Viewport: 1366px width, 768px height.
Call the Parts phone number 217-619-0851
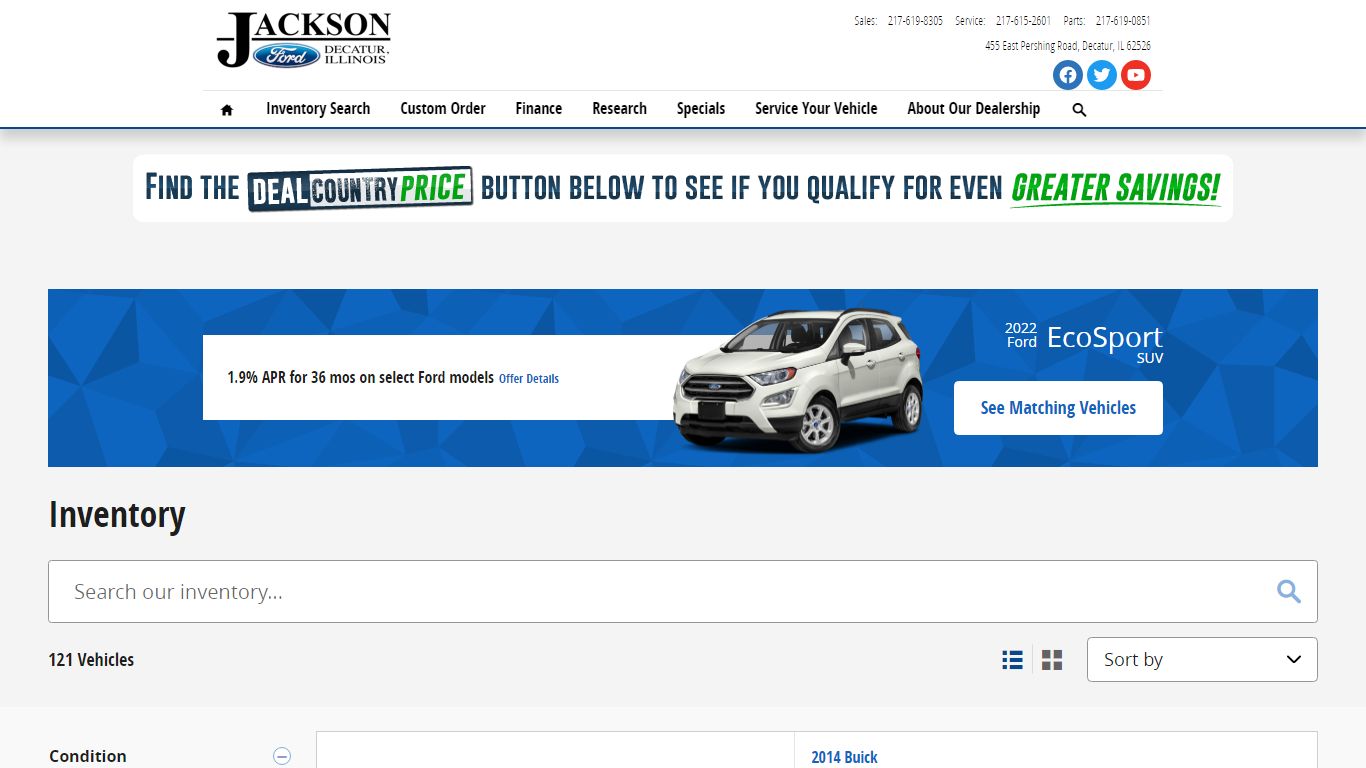pos(1123,21)
